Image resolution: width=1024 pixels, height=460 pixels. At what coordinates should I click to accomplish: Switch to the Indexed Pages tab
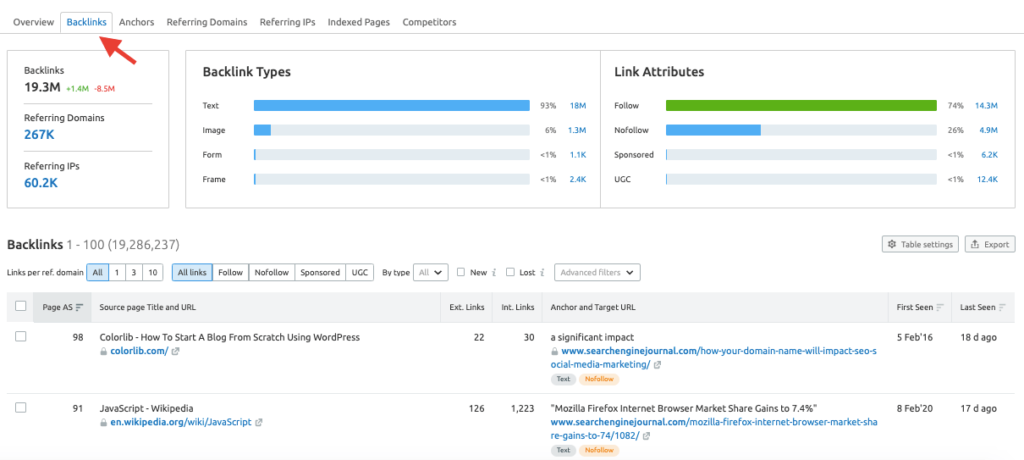pos(359,22)
